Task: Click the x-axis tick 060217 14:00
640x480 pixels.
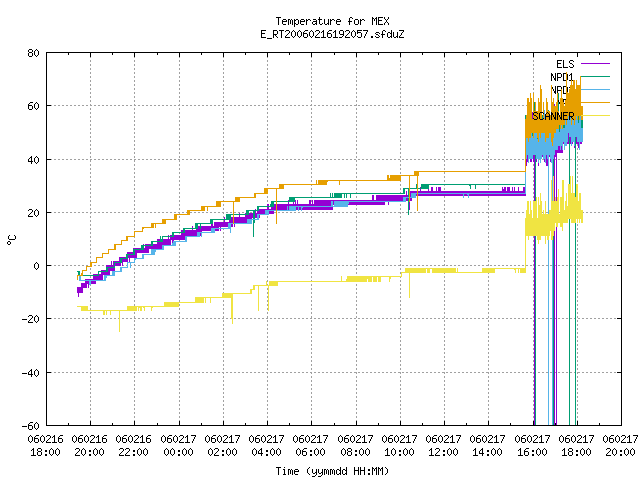Action: [488, 445]
